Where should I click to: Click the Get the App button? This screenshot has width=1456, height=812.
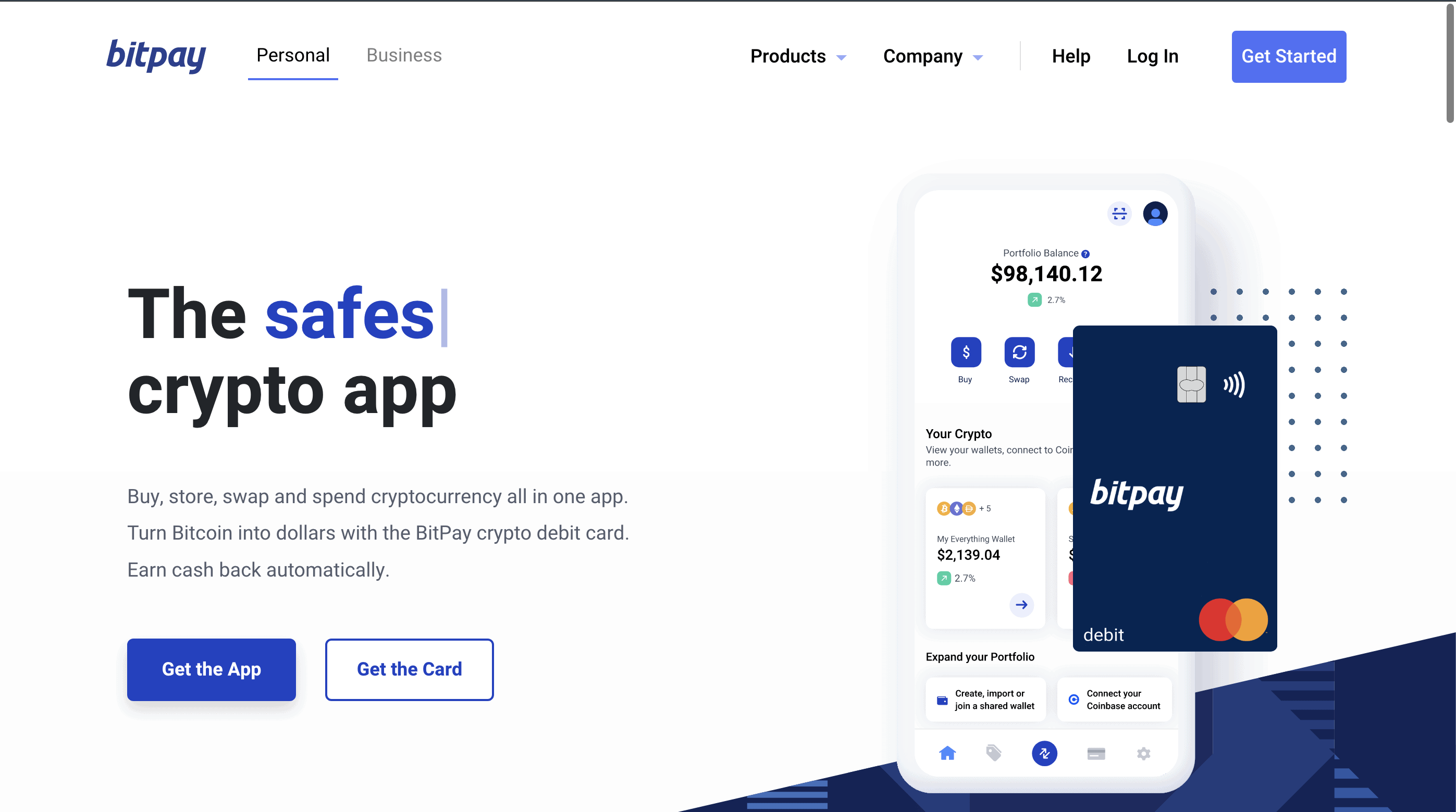point(211,669)
